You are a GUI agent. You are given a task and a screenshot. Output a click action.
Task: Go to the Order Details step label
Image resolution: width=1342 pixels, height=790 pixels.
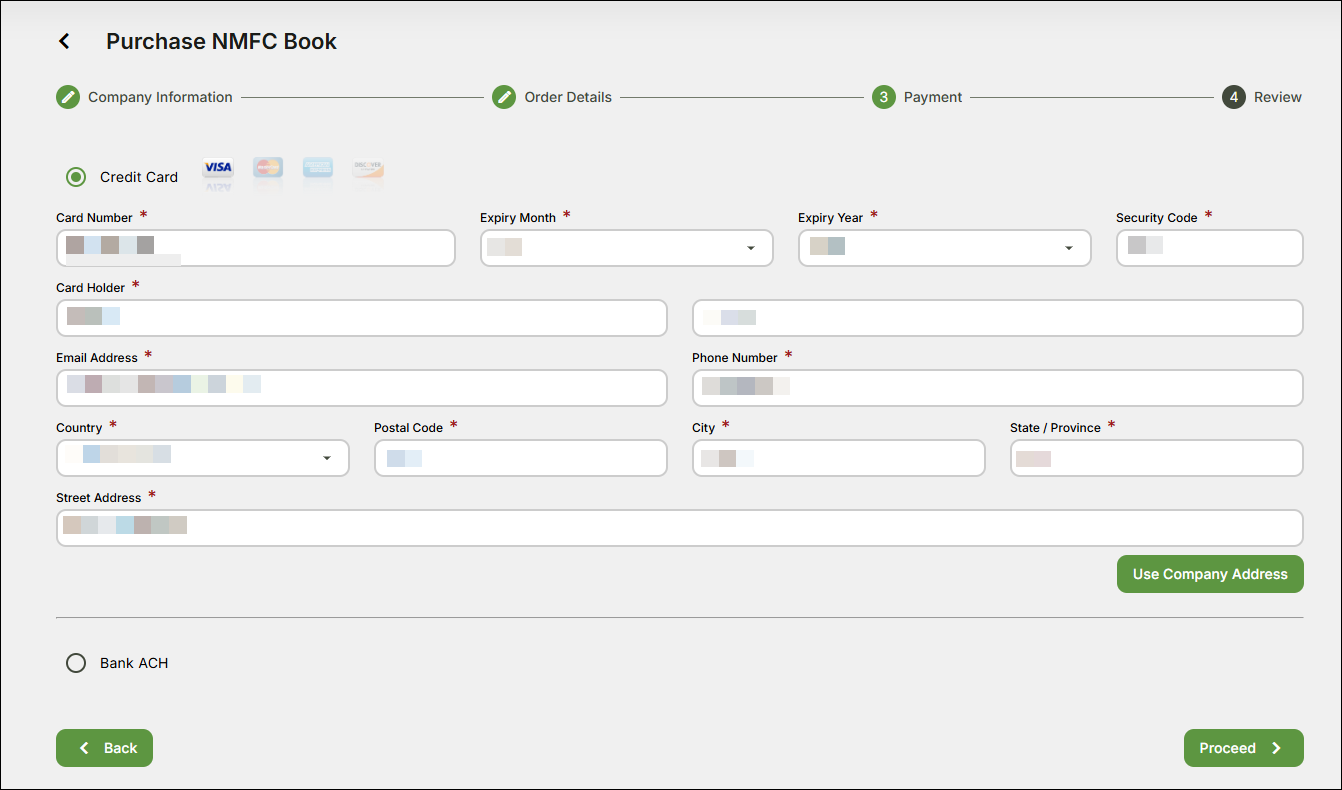[568, 97]
